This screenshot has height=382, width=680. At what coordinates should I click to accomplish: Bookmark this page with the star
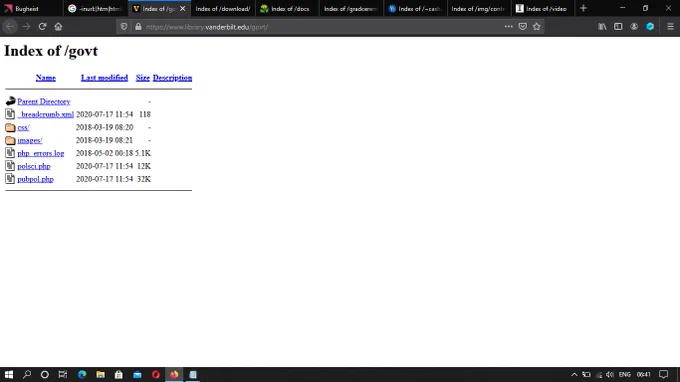[x=537, y=26]
